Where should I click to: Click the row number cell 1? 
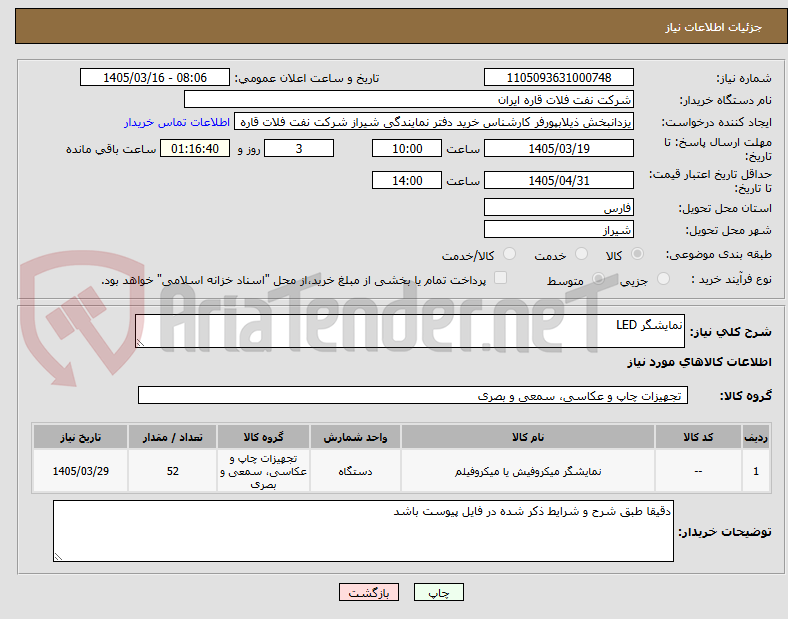pos(756,471)
